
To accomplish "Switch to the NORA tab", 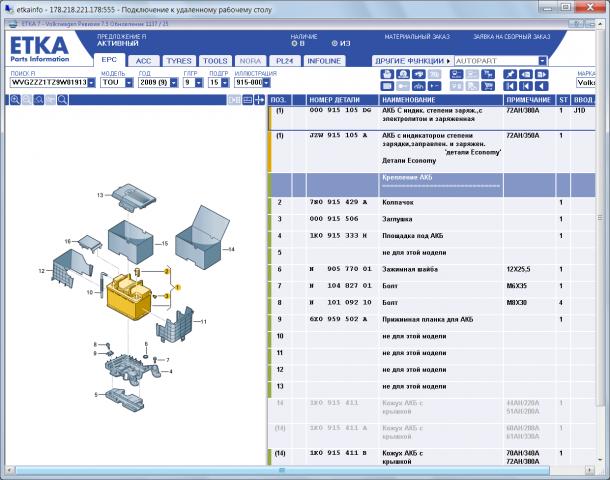I will [251, 61].
